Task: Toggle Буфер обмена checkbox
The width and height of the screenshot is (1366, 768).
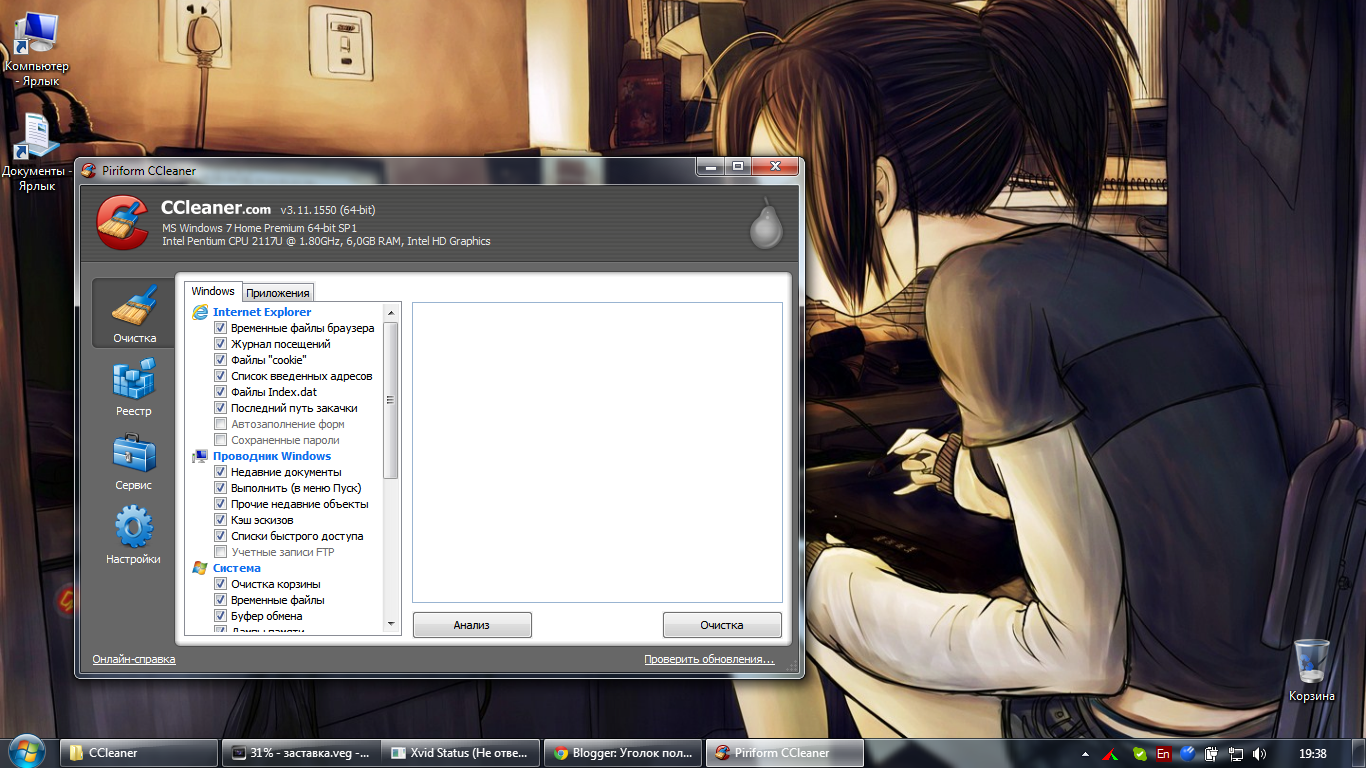Action: [x=221, y=616]
